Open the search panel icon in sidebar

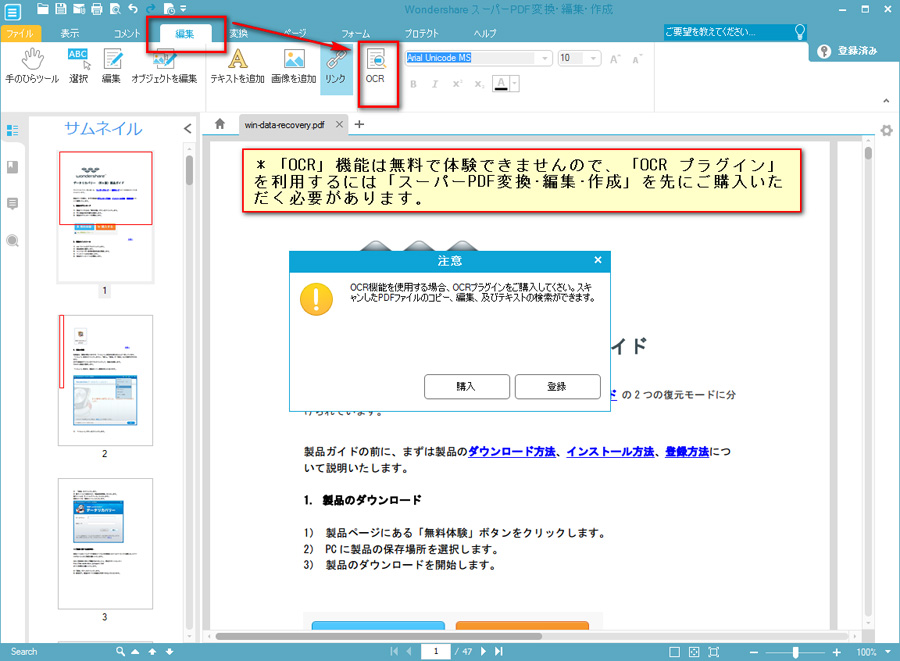point(13,240)
